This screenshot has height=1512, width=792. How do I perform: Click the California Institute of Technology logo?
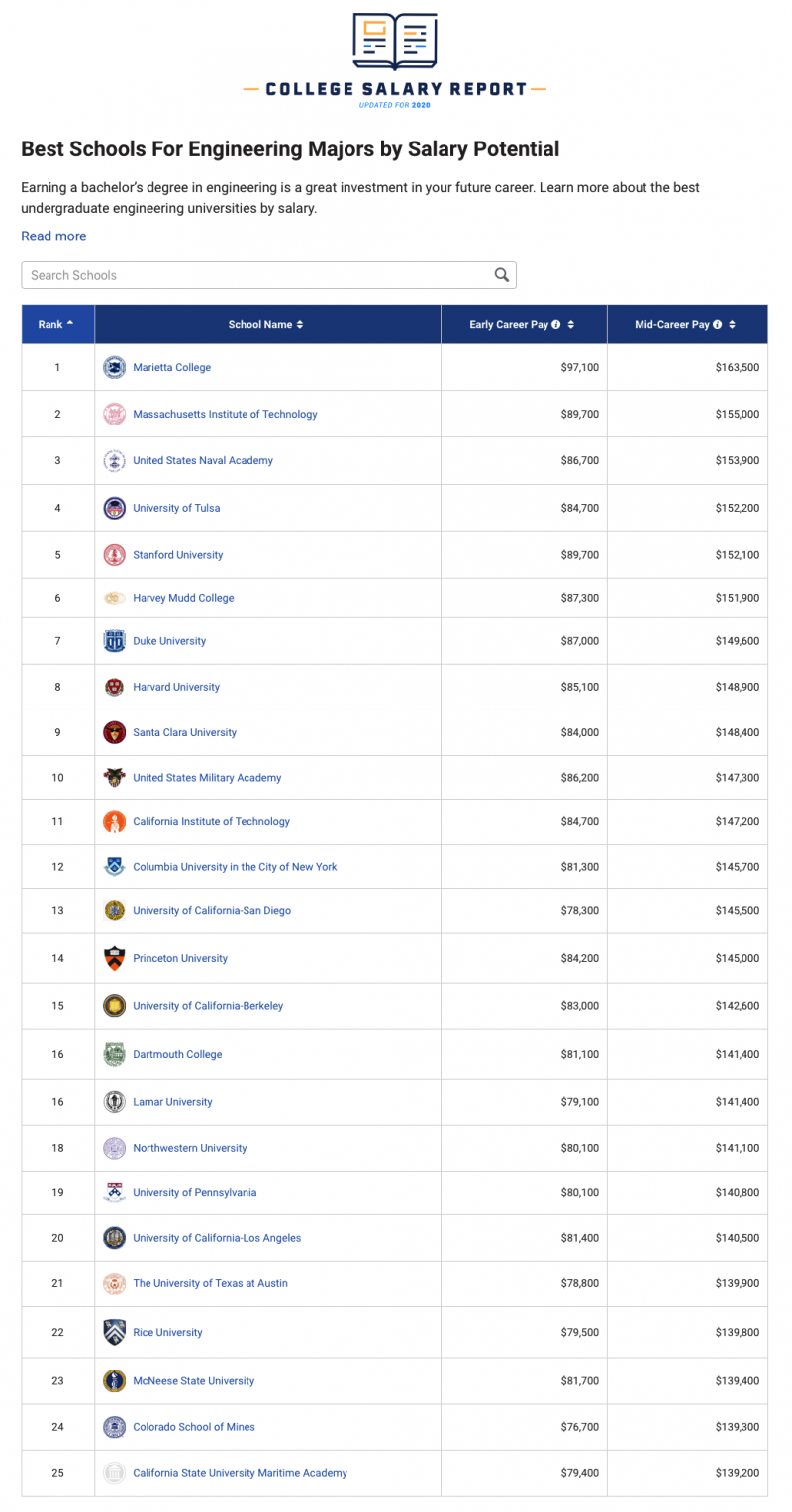pos(114,821)
